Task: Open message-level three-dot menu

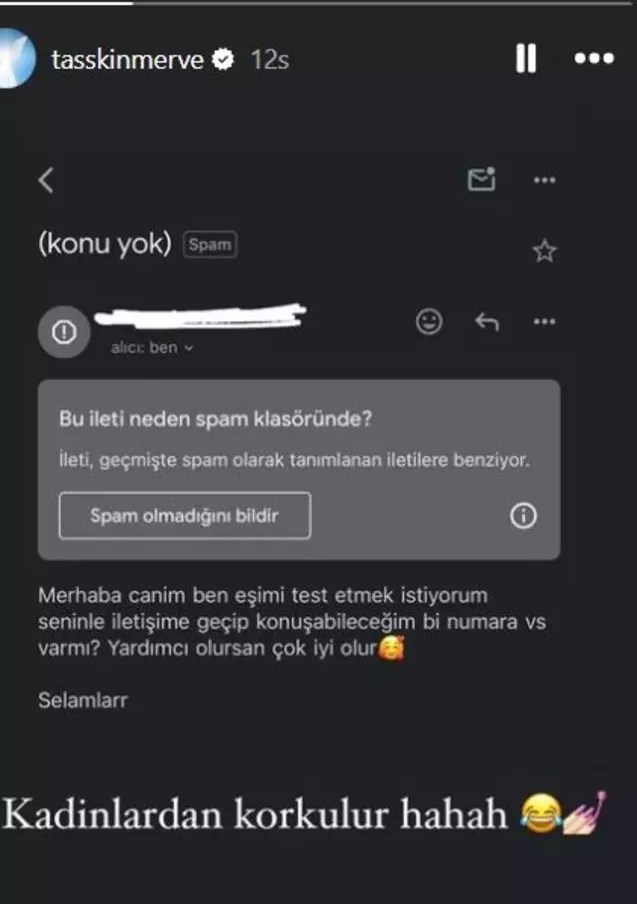Action: pyautogui.click(x=544, y=322)
